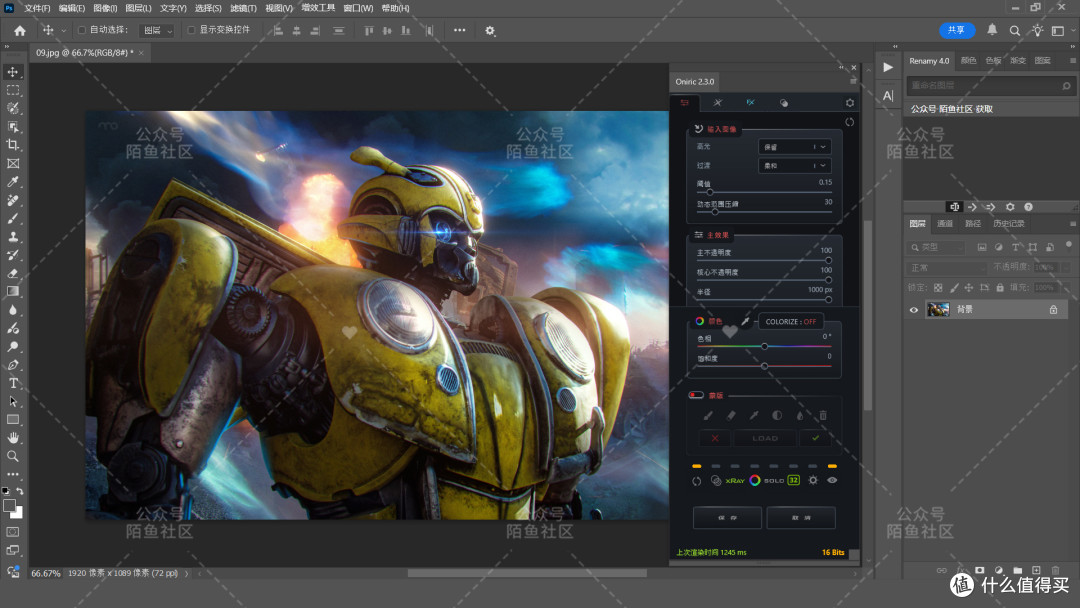
Task: Toggle lock transparent pixels checker icon
Action: (x=937, y=288)
